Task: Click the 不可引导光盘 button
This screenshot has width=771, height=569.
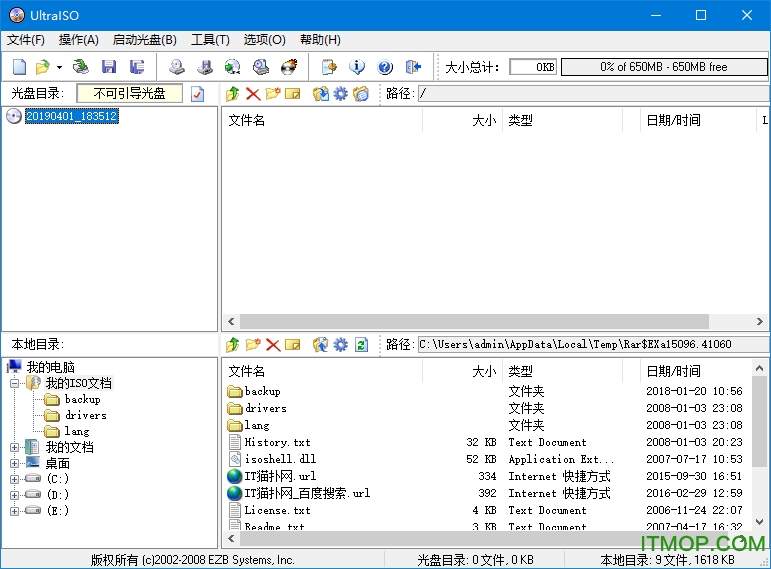Action: pyautogui.click(x=129, y=93)
